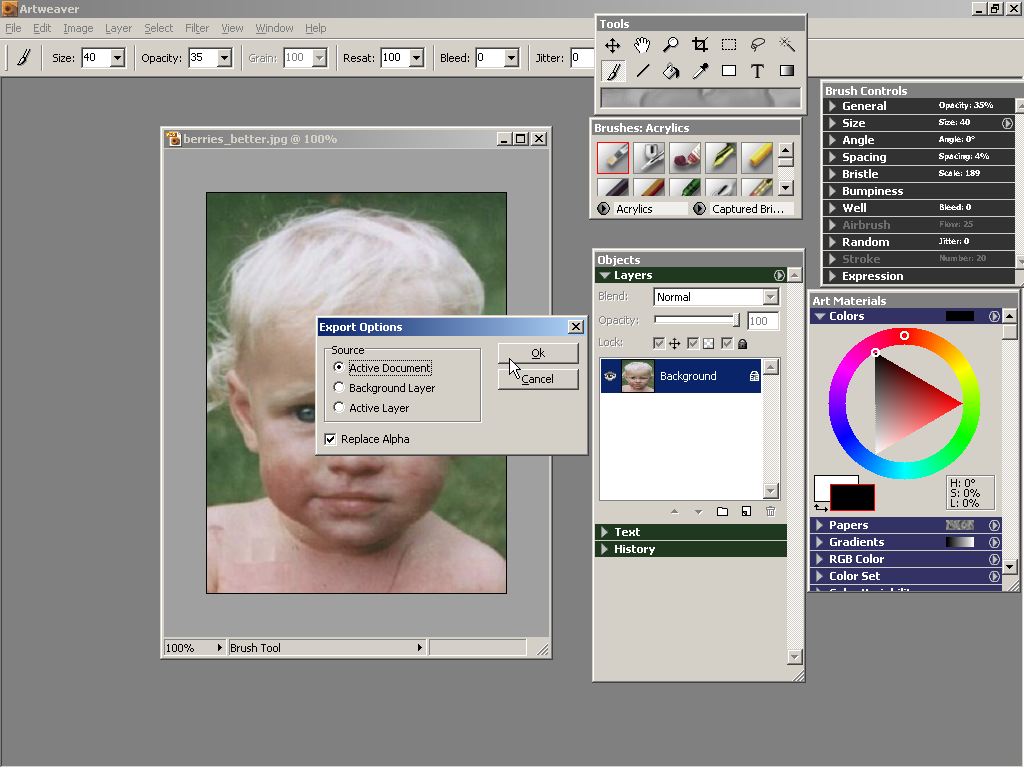This screenshot has width=1024, height=768.
Task: Select the Background Layer radio option
Action: [340, 388]
